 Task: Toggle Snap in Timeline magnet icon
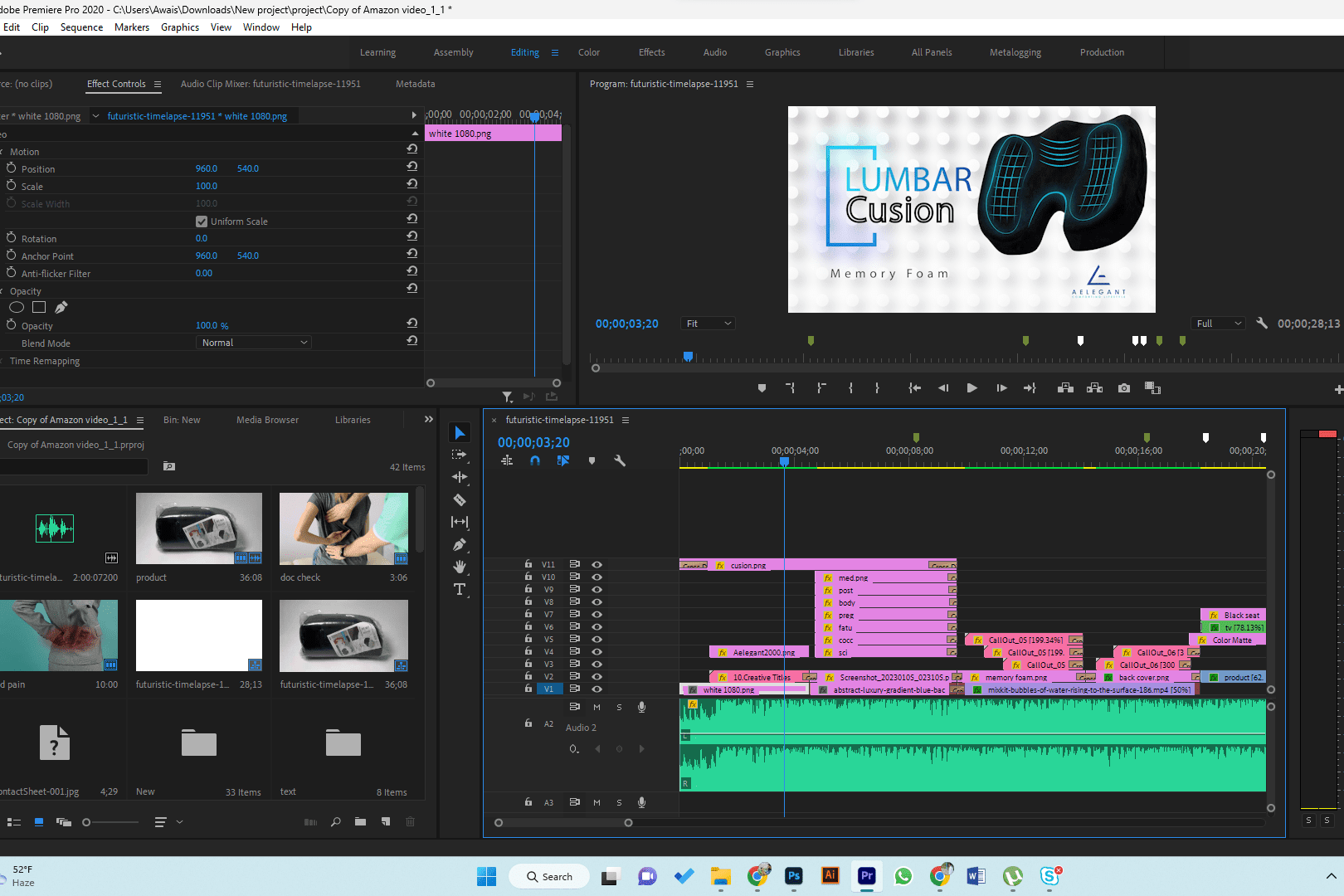pos(535,461)
